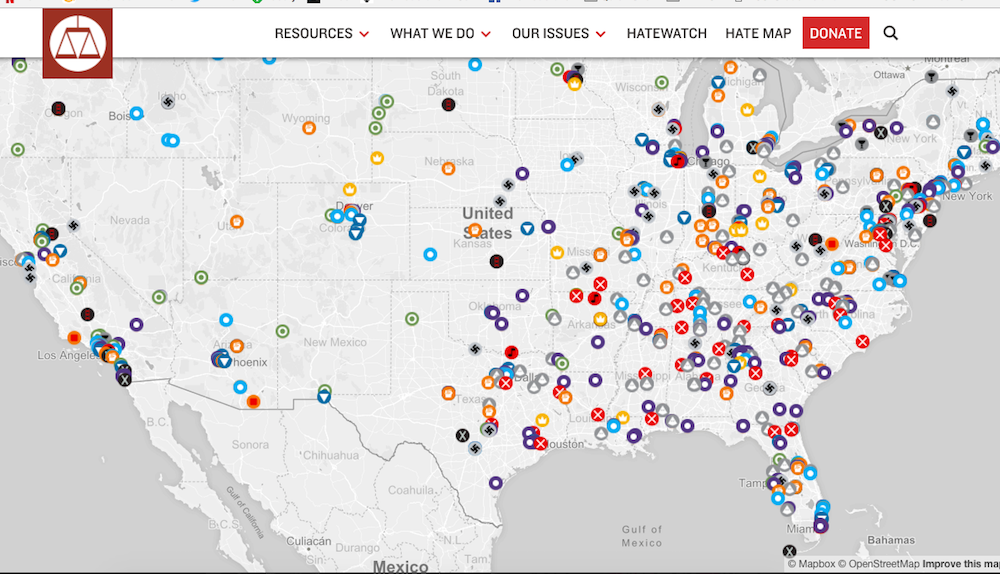Select the orange marker in Nebraska
The width and height of the screenshot is (1000, 574).
(x=449, y=167)
